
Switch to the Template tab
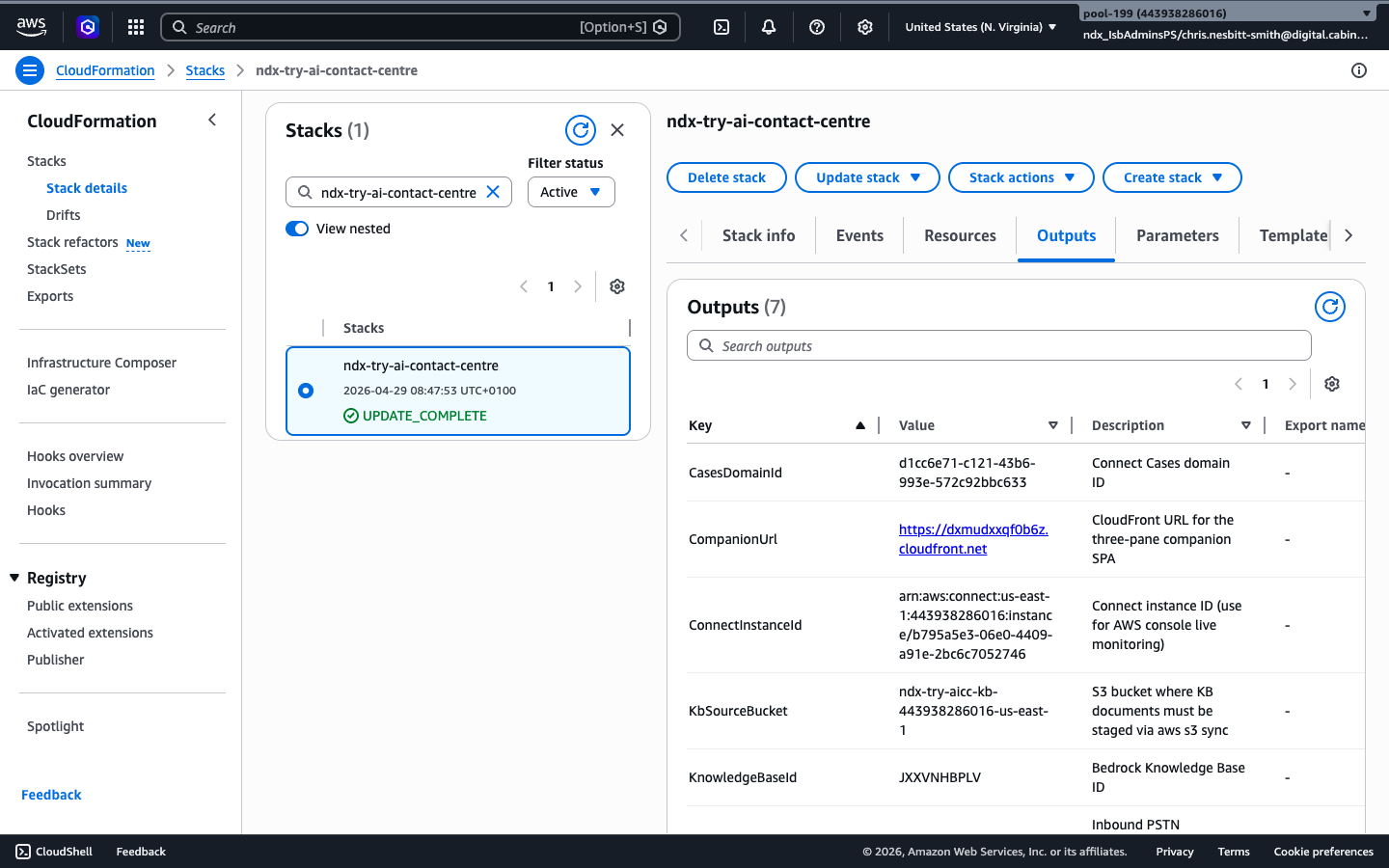click(1293, 235)
